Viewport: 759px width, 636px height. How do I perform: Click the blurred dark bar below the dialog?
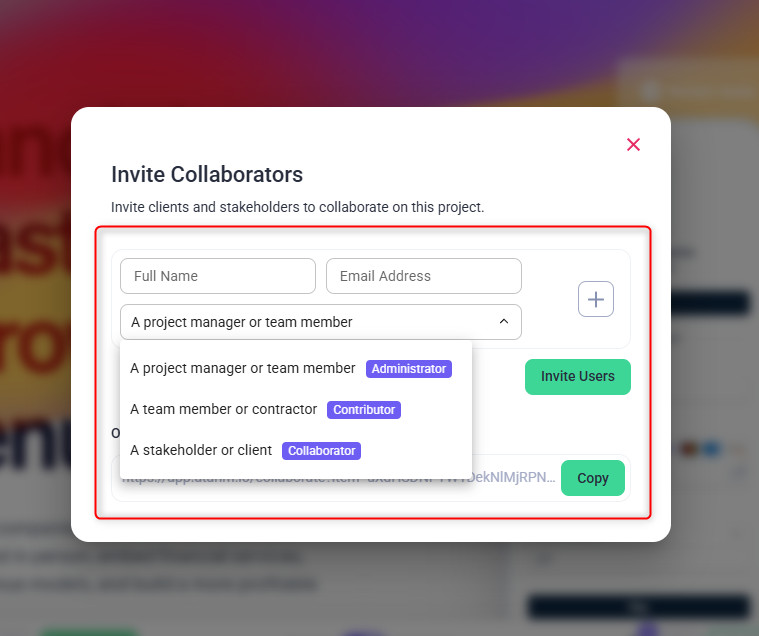[x=639, y=606]
